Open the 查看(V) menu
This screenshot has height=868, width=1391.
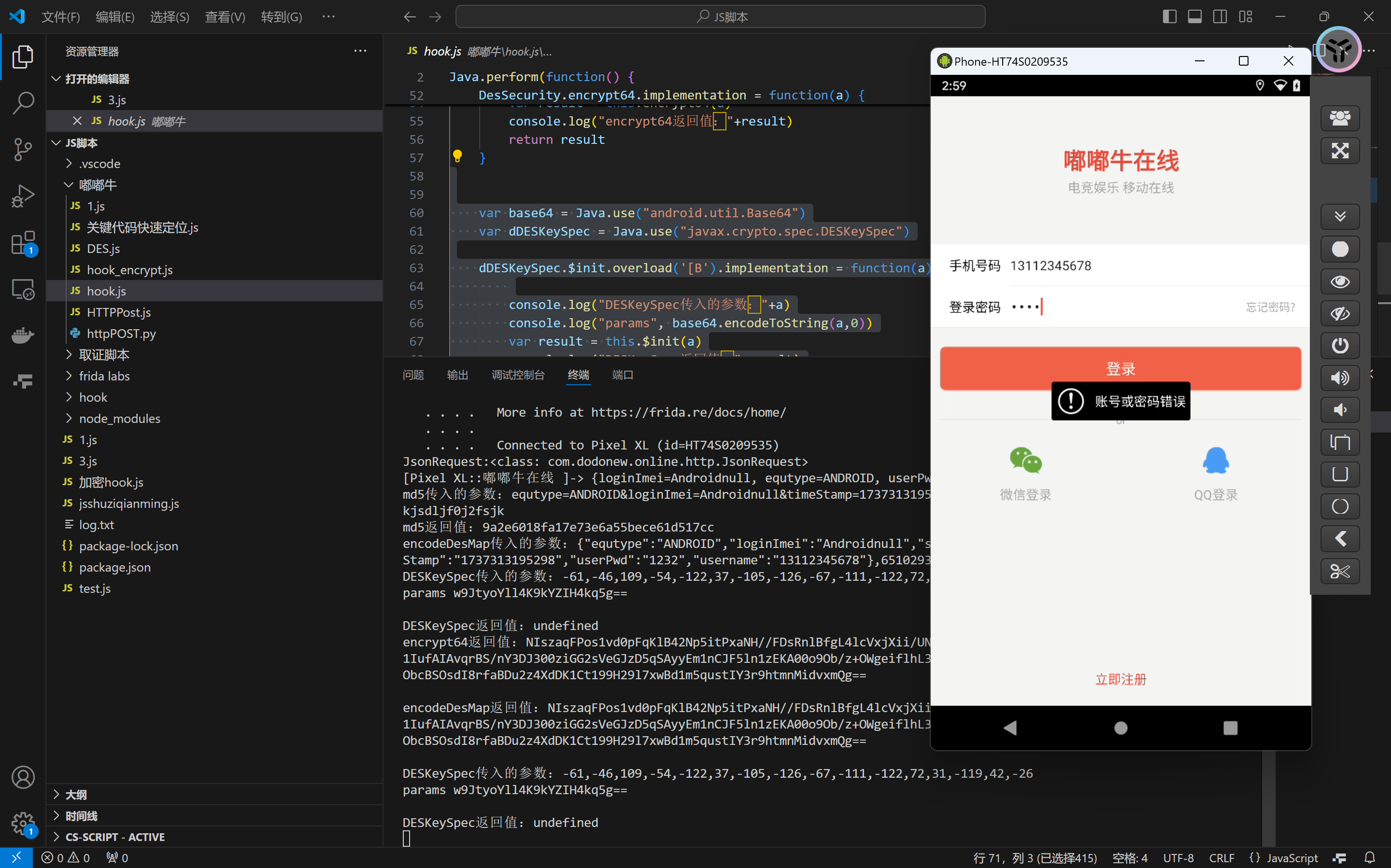tap(225, 16)
